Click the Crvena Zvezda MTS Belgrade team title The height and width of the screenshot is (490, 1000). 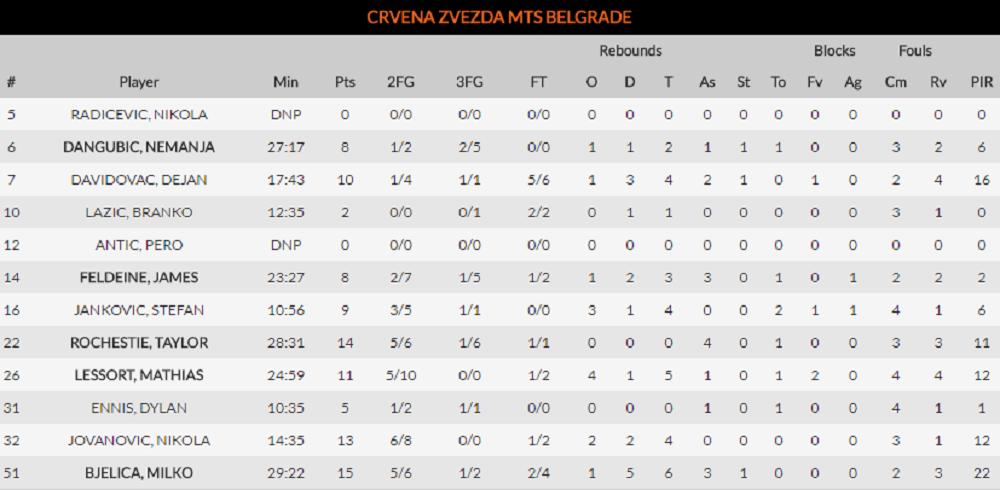point(499,17)
